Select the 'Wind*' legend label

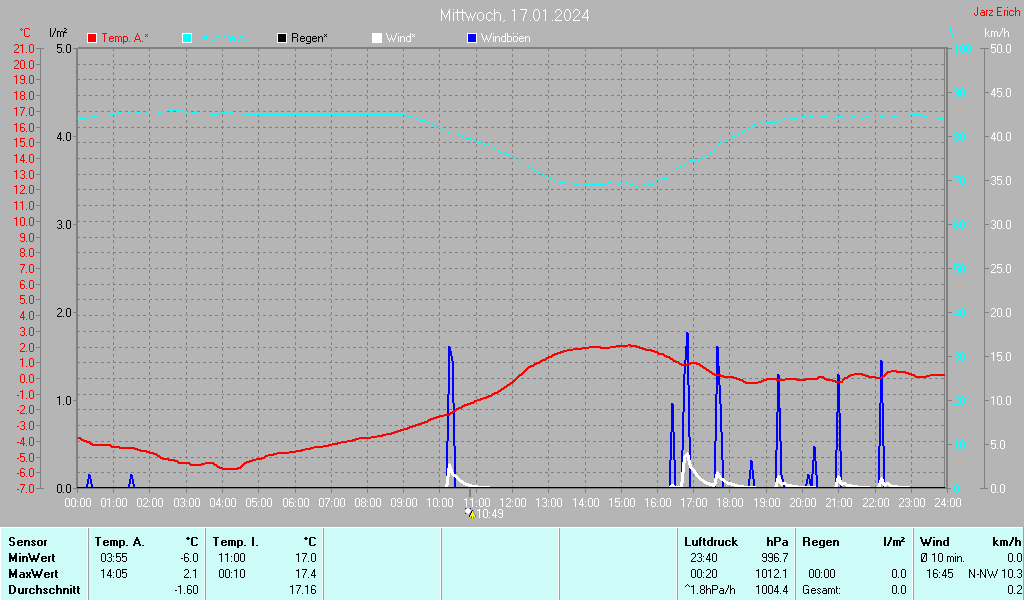click(x=400, y=38)
